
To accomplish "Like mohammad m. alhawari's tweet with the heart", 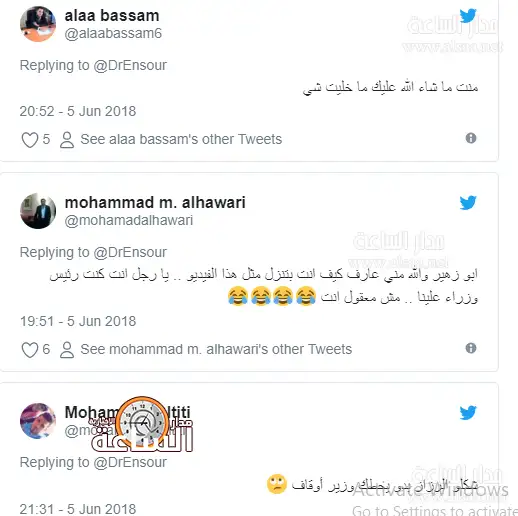I will [30, 350].
